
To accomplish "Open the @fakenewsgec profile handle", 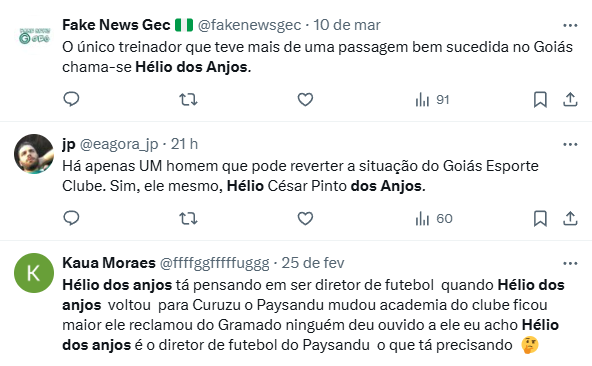I will [249, 25].
